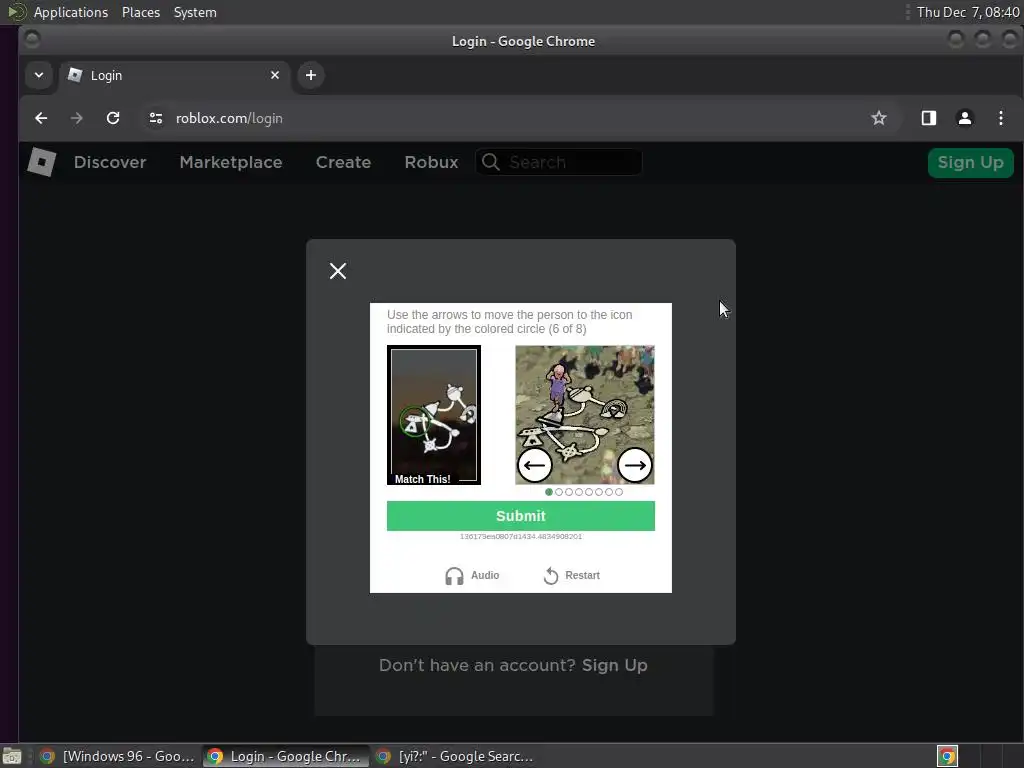Click the right arrow in the captcha image
The height and width of the screenshot is (768, 1024).
point(634,465)
